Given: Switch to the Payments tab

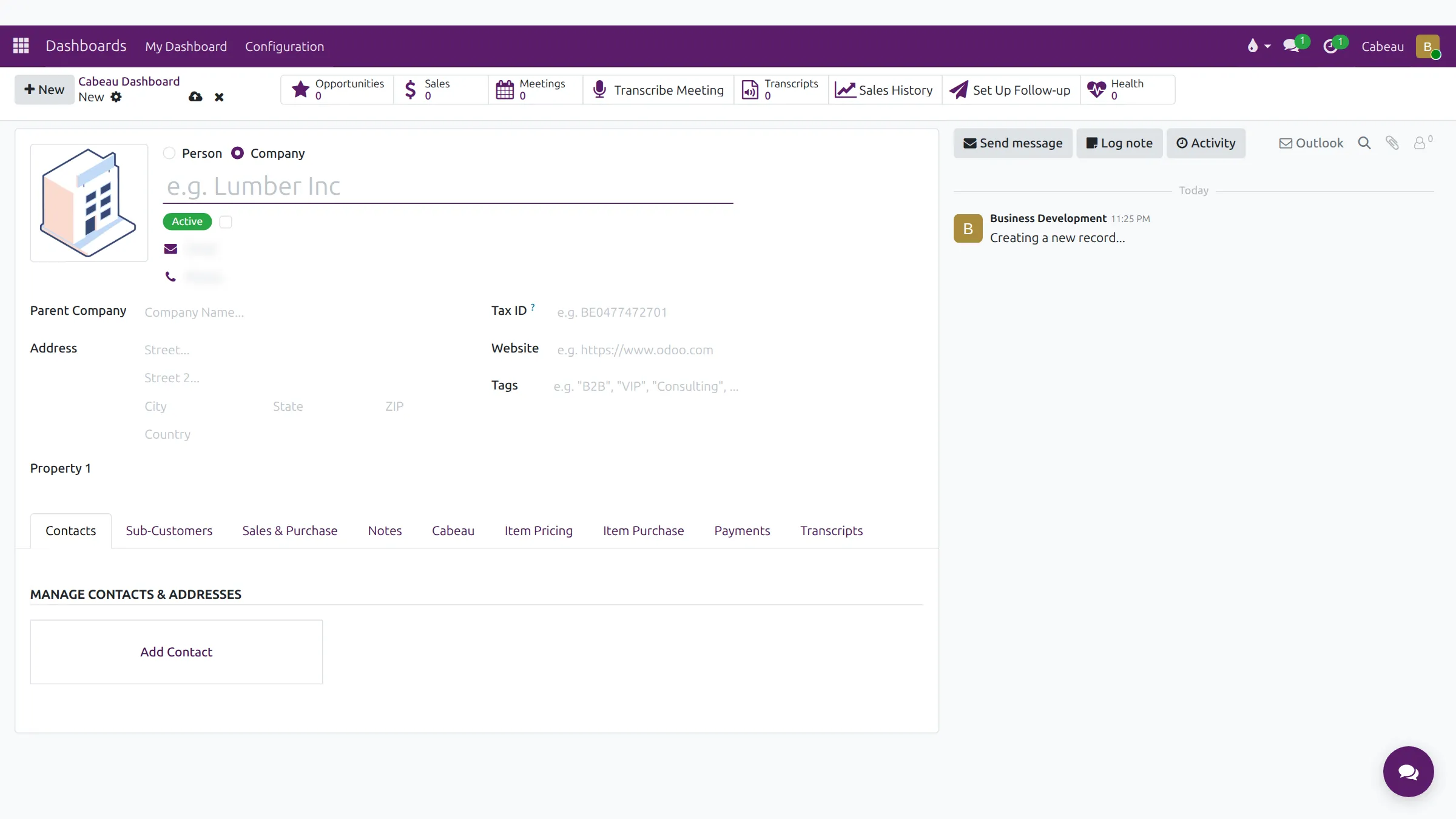Looking at the screenshot, I should click(741, 531).
